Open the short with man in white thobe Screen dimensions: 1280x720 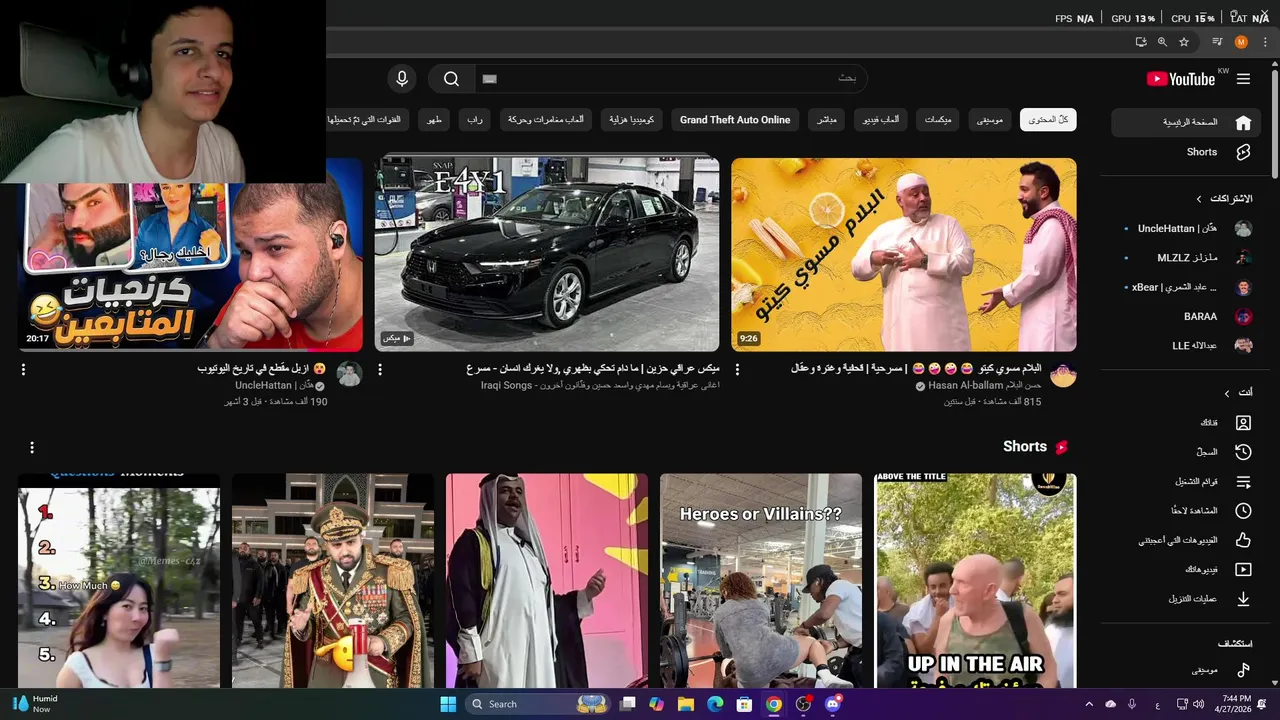[547, 581]
